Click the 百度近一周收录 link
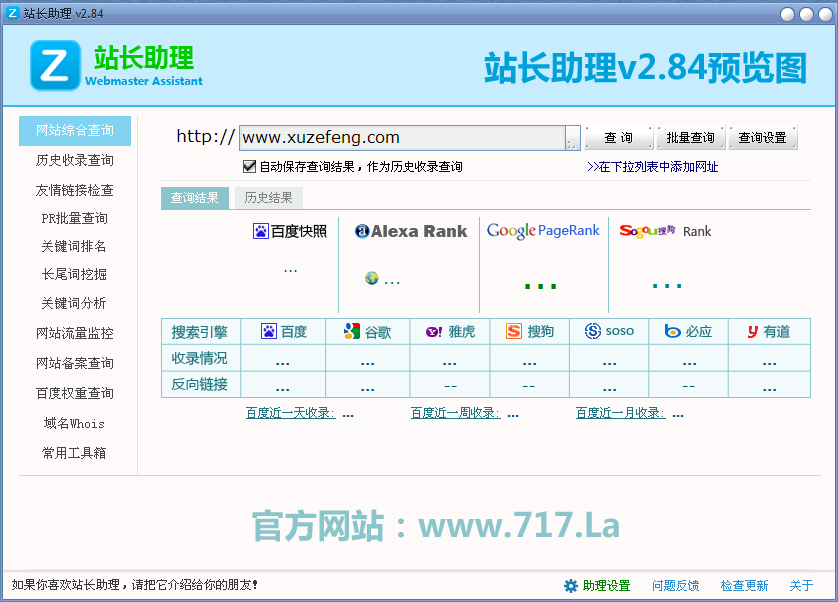Viewport: 838px width, 602px height. [455, 413]
